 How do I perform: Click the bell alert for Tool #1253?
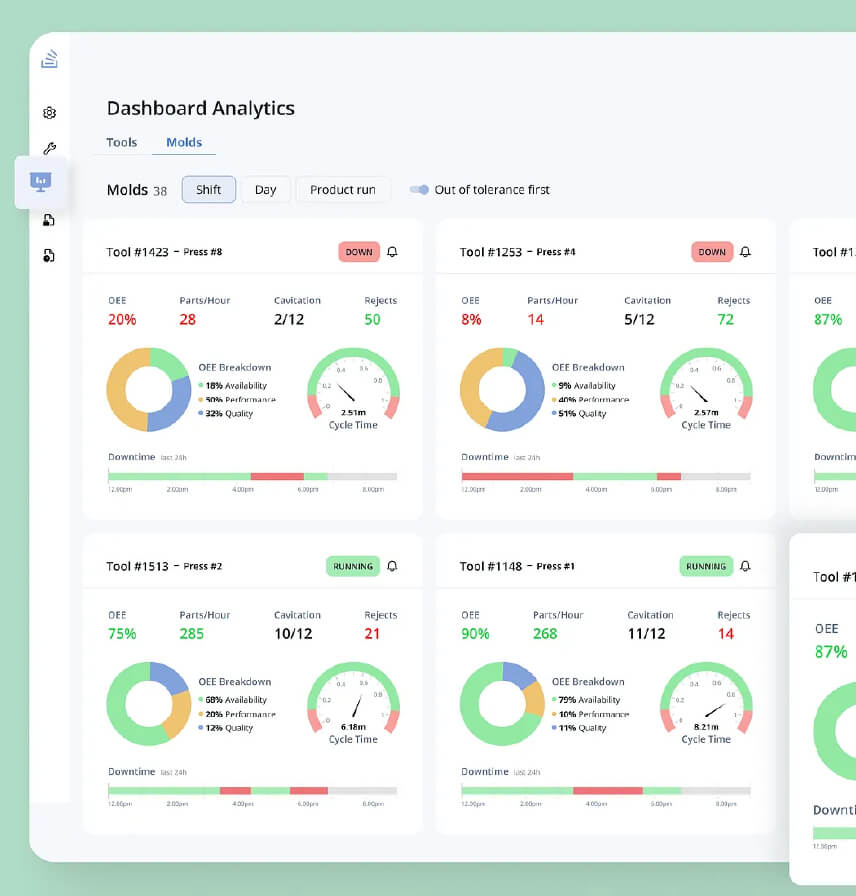745,252
